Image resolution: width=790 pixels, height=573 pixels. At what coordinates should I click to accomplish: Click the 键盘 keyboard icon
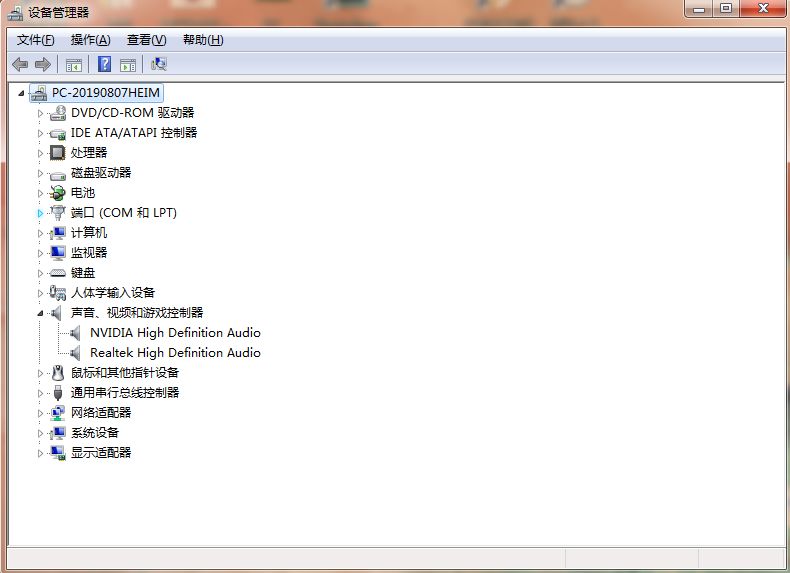[x=58, y=273]
